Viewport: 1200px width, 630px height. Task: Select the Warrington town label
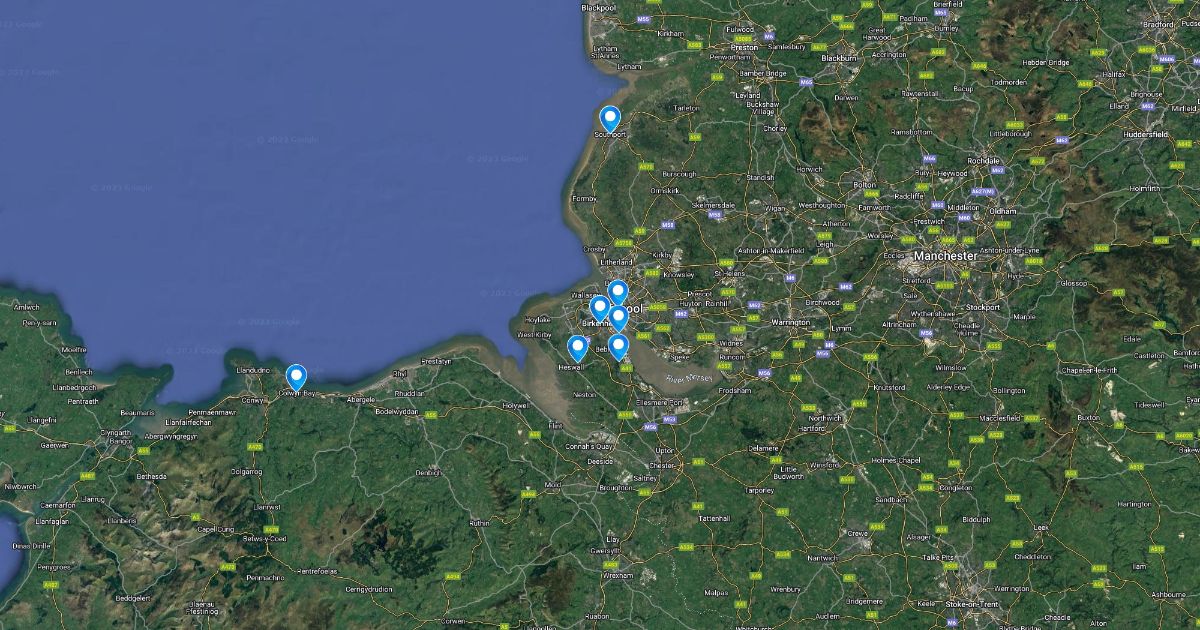coord(790,323)
